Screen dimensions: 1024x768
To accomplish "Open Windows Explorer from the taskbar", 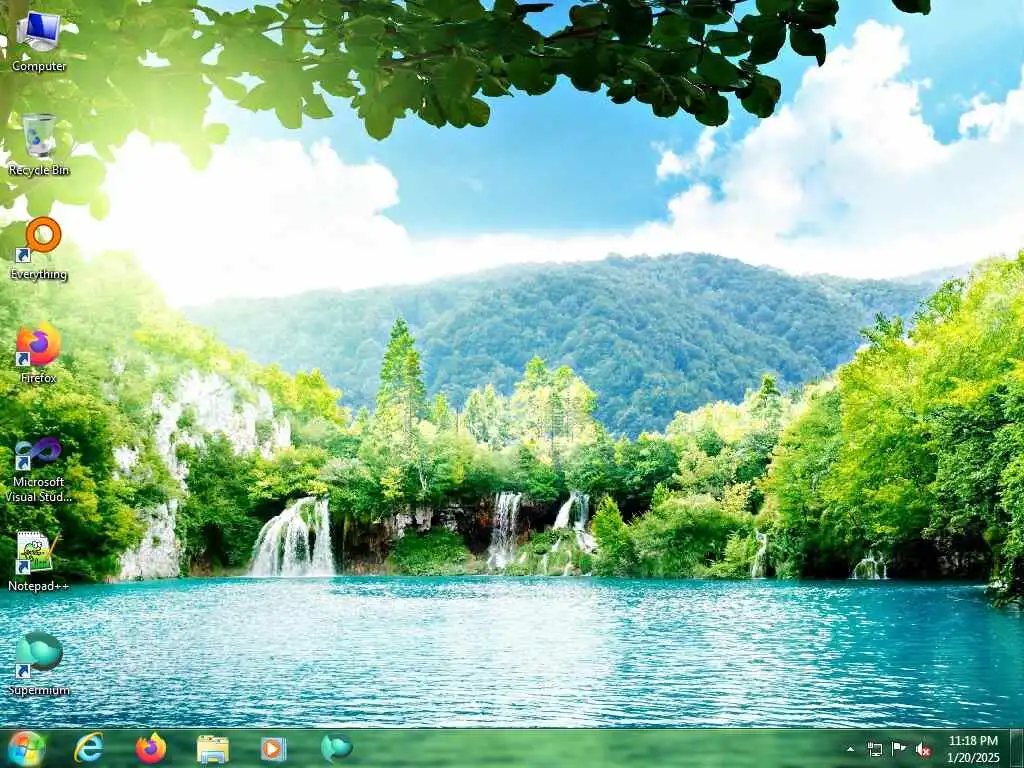I will pyautogui.click(x=212, y=749).
